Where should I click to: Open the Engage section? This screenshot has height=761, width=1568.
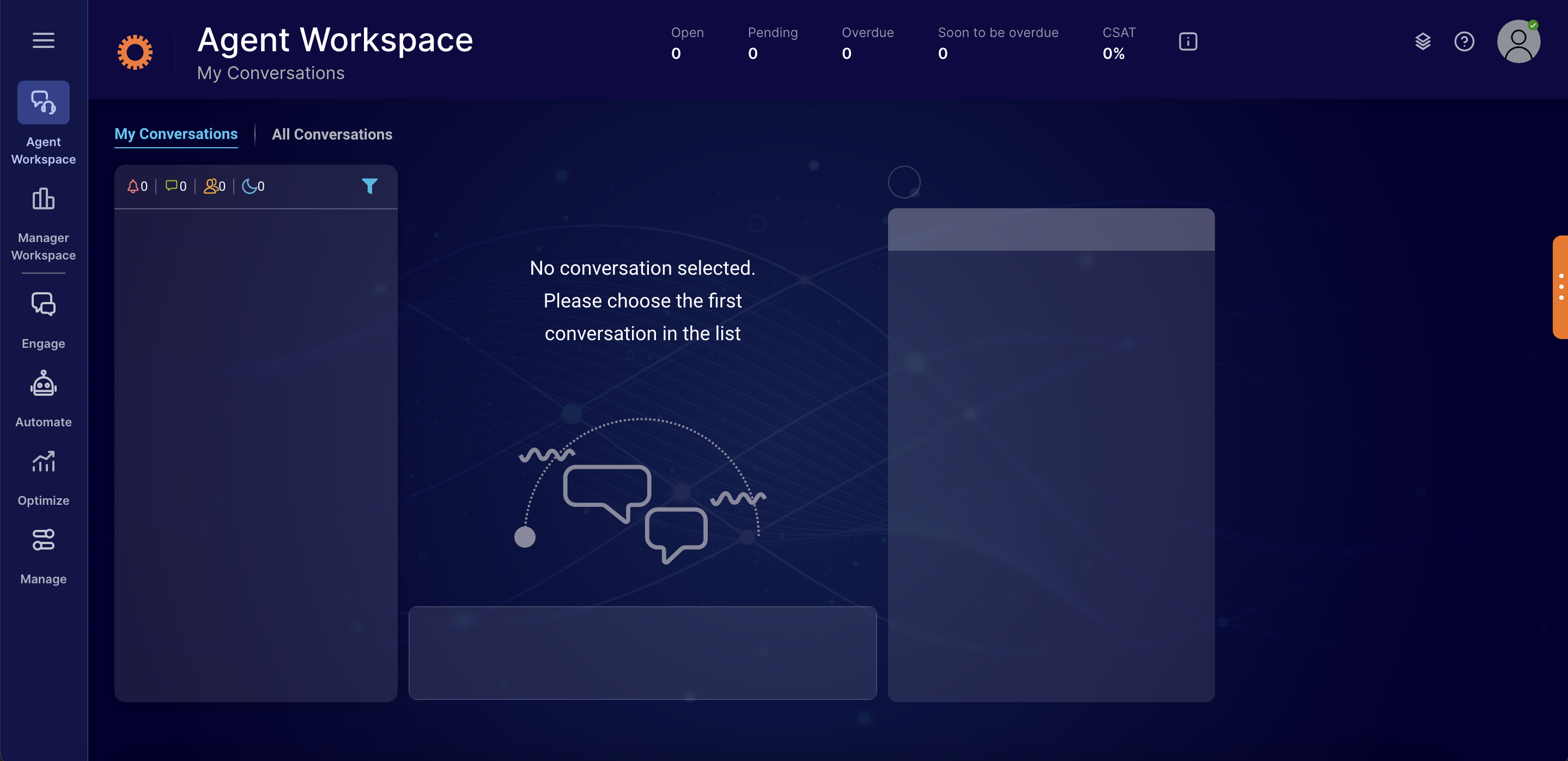click(43, 320)
